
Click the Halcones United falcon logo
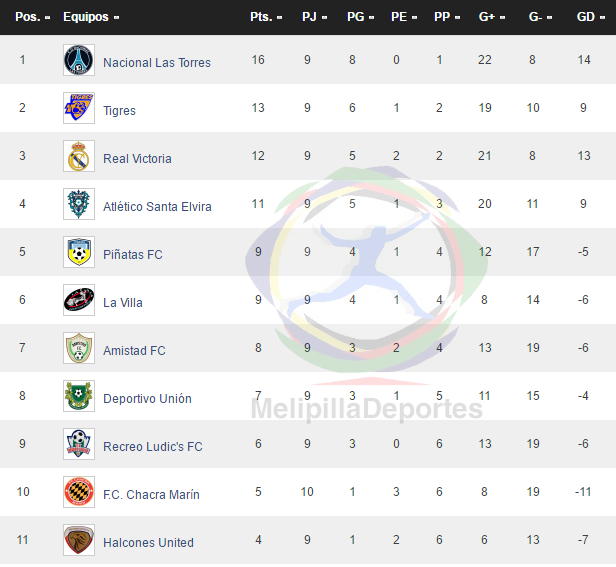(79, 540)
